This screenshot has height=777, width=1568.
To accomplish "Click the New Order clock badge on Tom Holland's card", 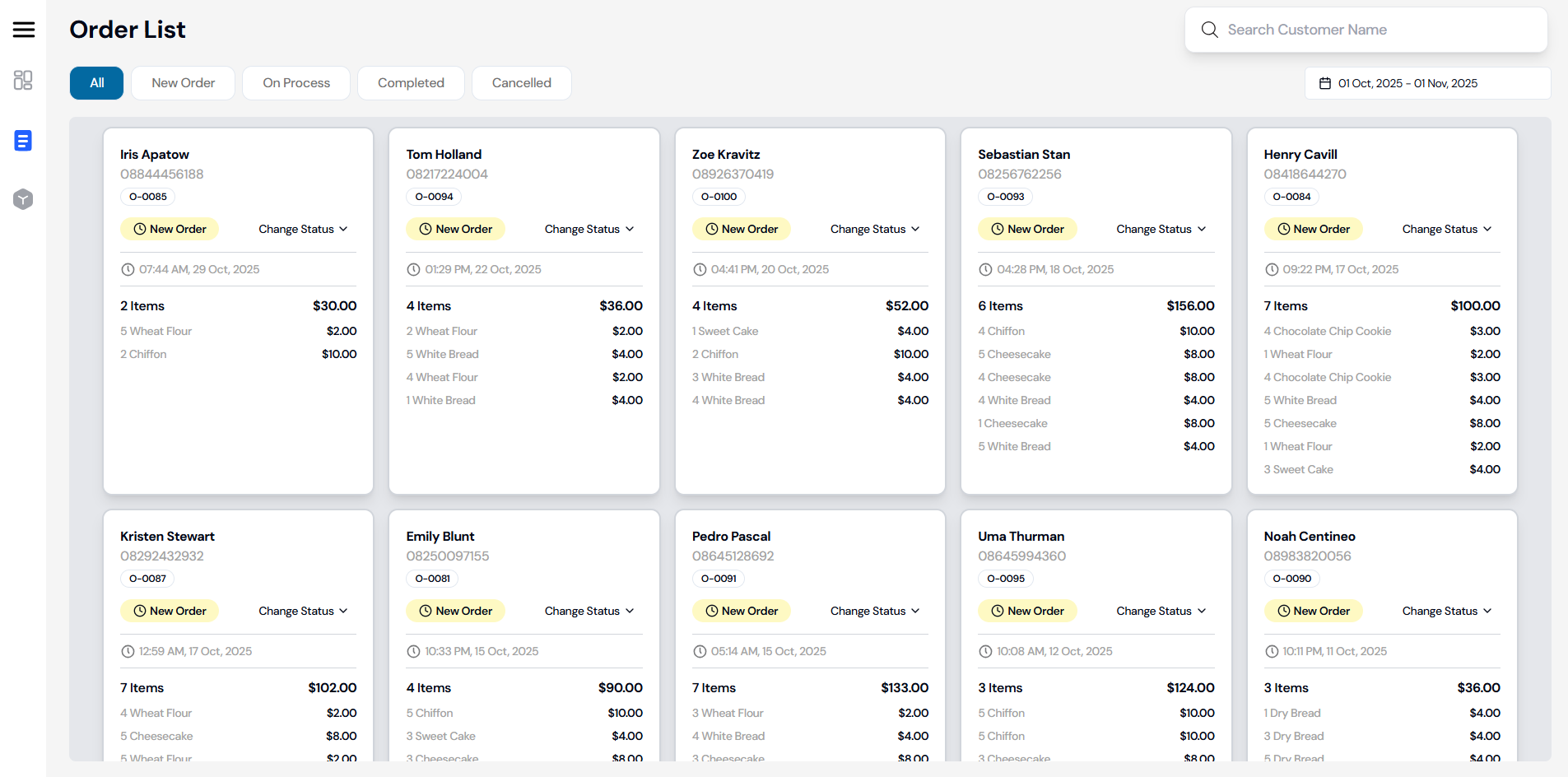I will 456,229.
